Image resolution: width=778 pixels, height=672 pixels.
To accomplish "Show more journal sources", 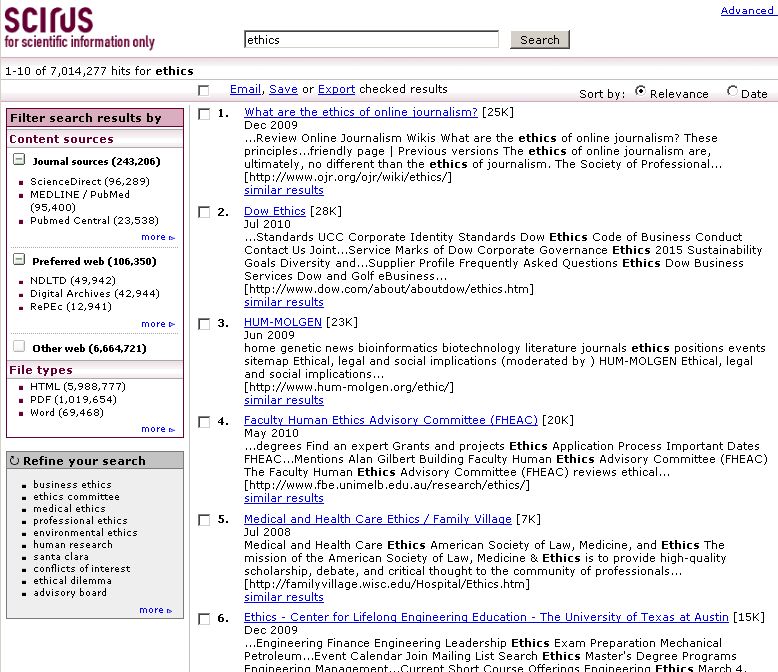I will [x=157, y=237].
